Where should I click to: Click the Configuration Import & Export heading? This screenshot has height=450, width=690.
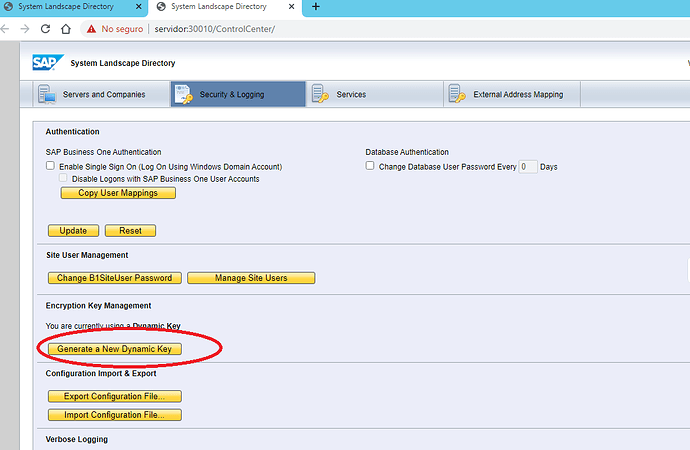click(x=101, y=373)
